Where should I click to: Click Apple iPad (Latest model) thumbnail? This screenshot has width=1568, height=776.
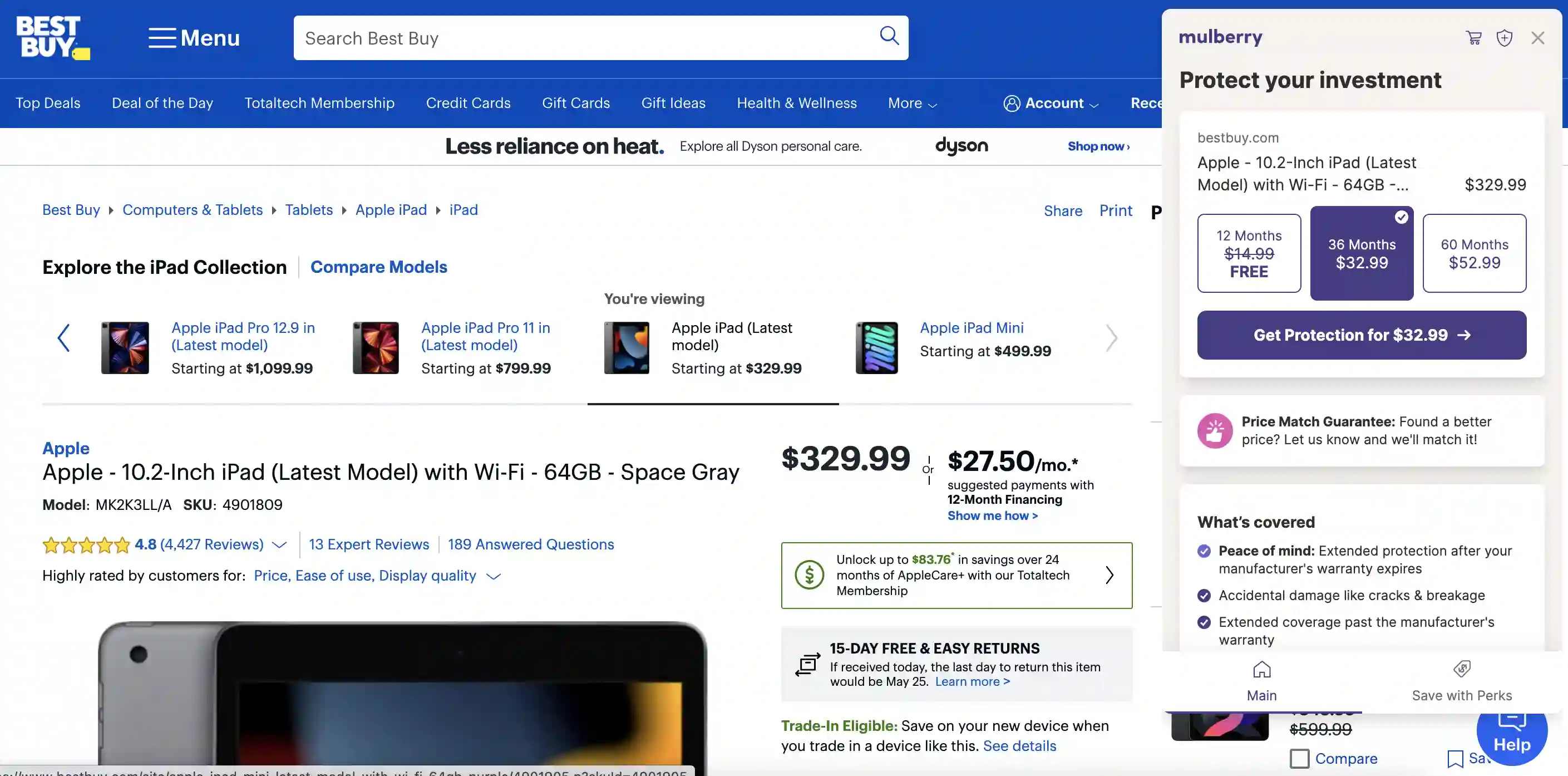tap(627, 348)
